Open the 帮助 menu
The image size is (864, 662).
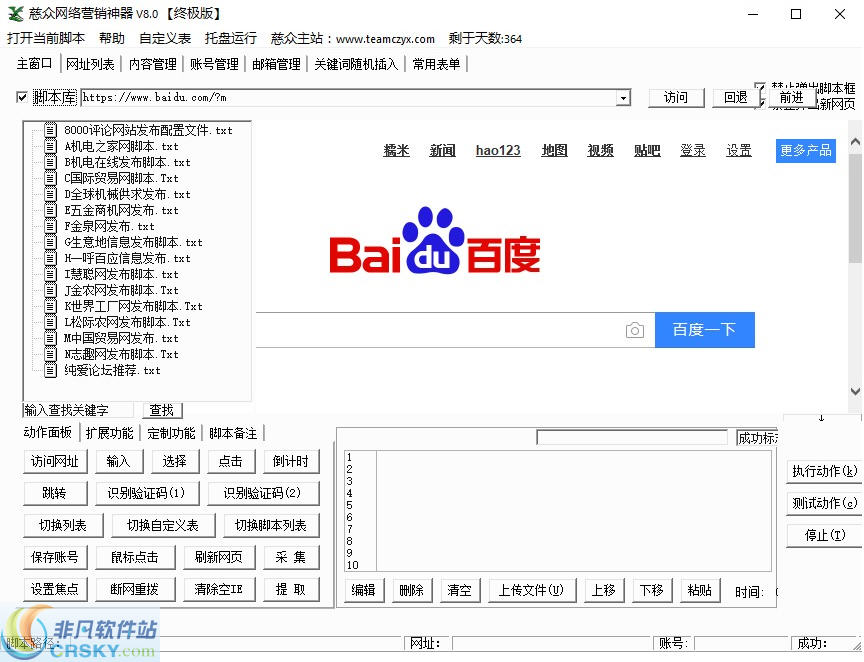pyautogui.click(x=112, y=39)
